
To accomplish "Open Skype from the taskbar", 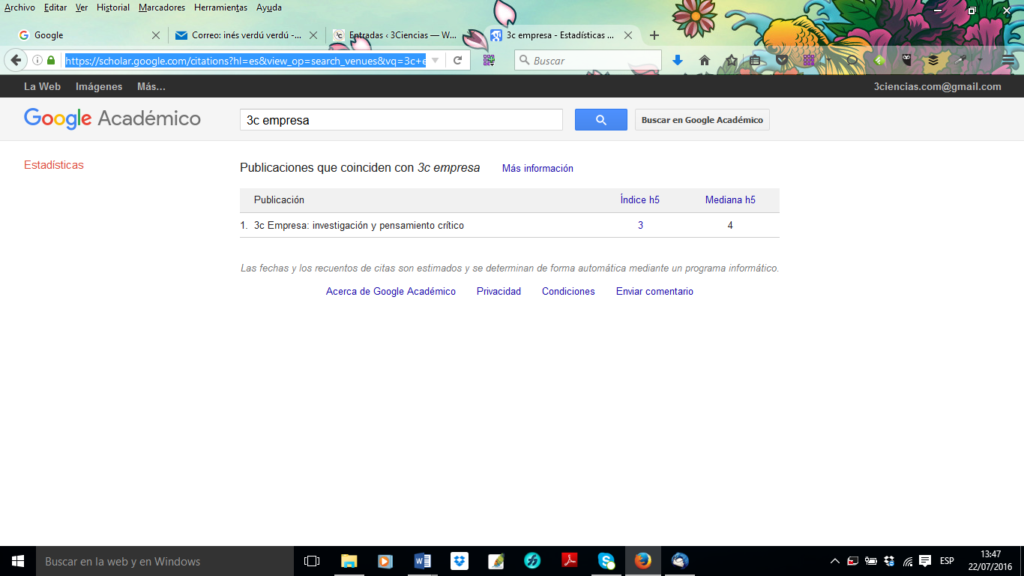I will tap(605, 561).
